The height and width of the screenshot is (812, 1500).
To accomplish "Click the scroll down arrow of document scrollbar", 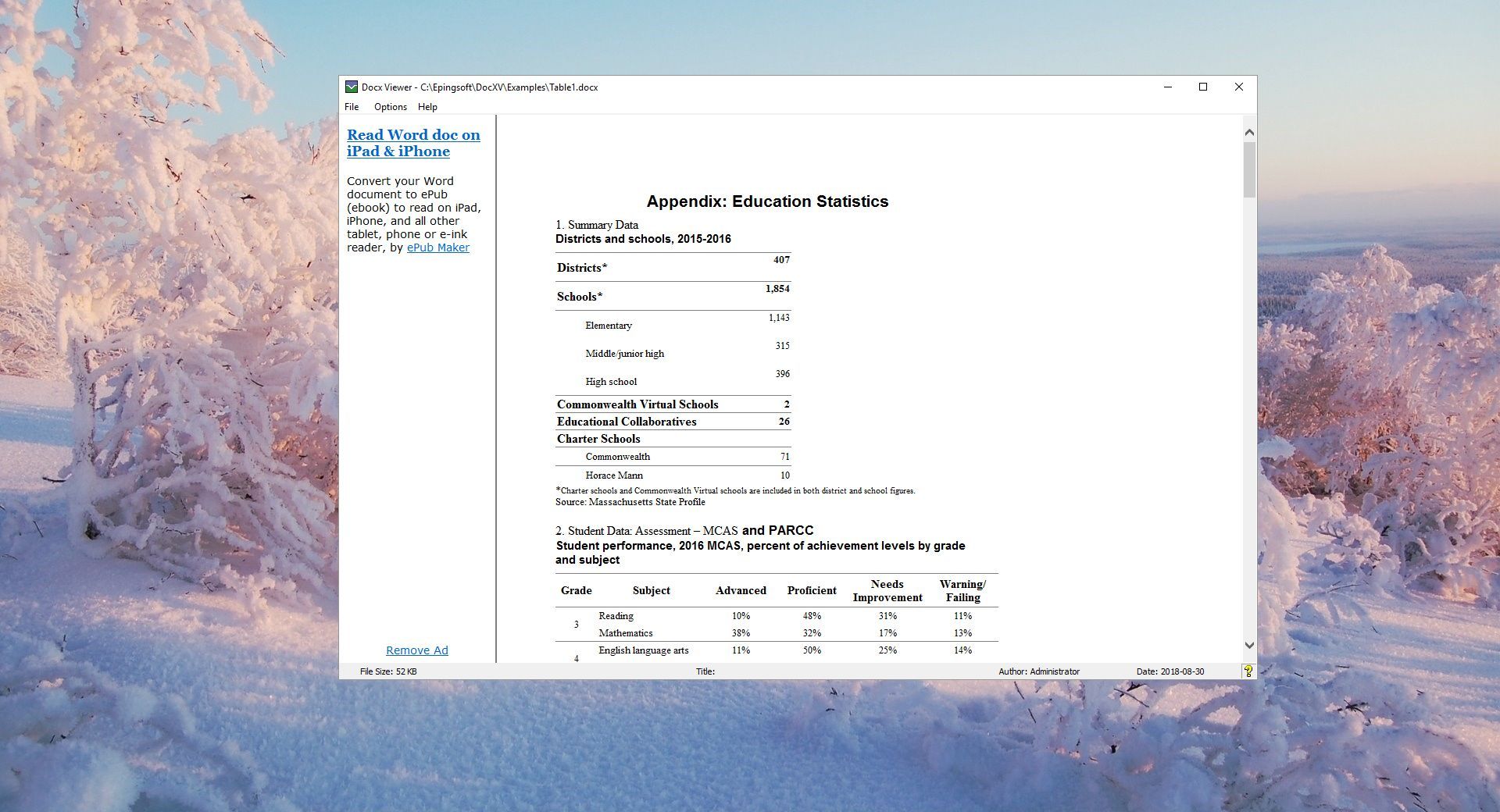I will [1249, 646].
